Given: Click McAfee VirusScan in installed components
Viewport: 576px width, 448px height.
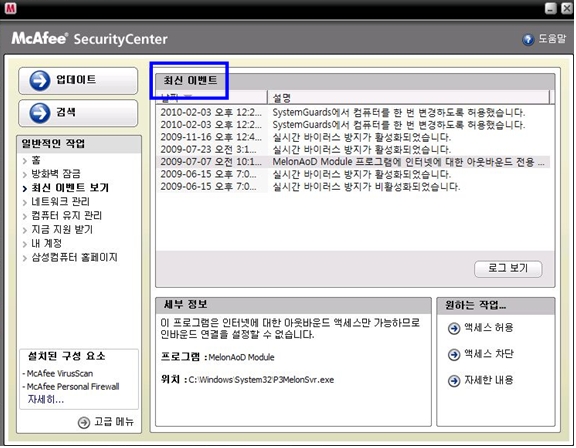Looking at the screenshot, I should click(60, 373).
